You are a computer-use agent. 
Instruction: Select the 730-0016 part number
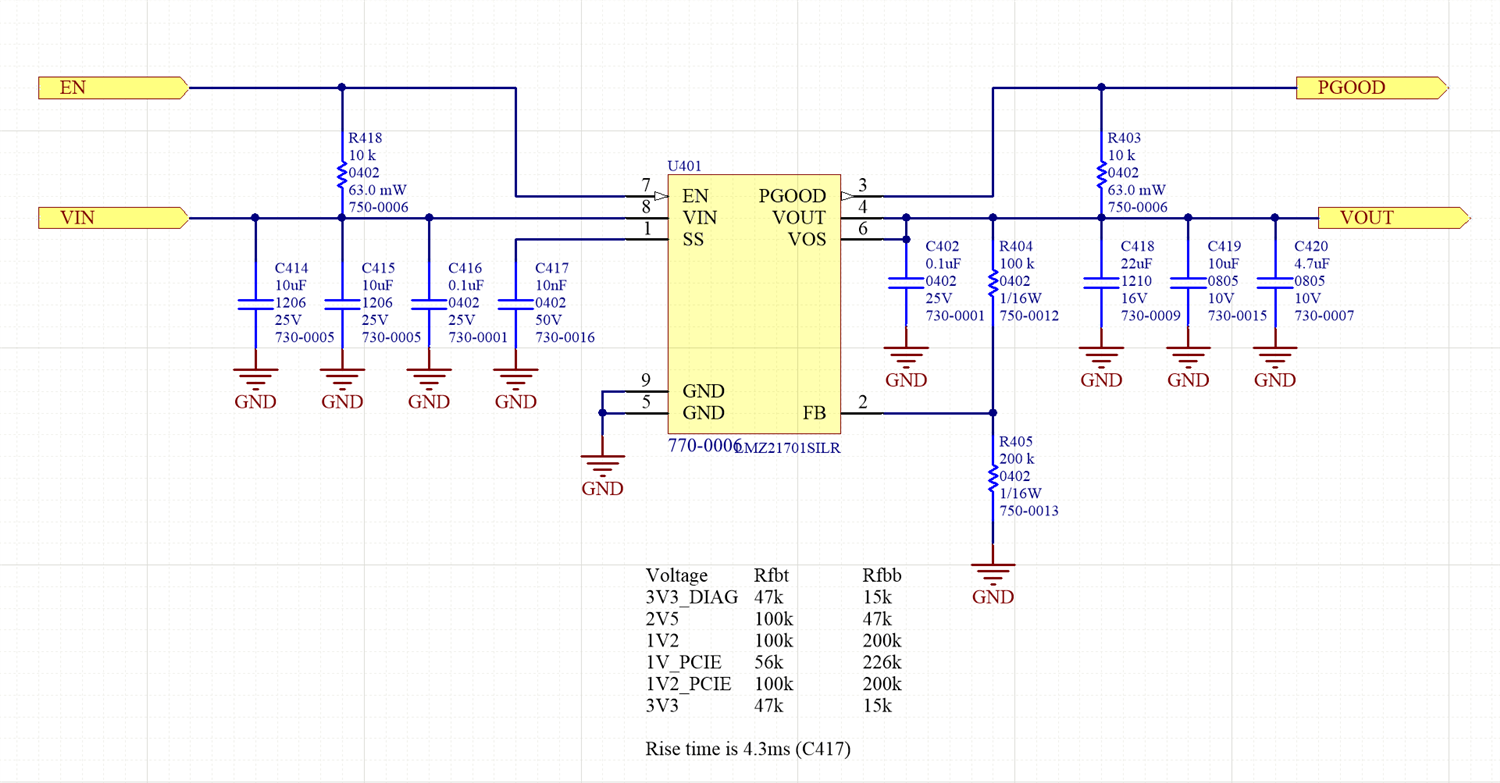(x=565, y=338)
